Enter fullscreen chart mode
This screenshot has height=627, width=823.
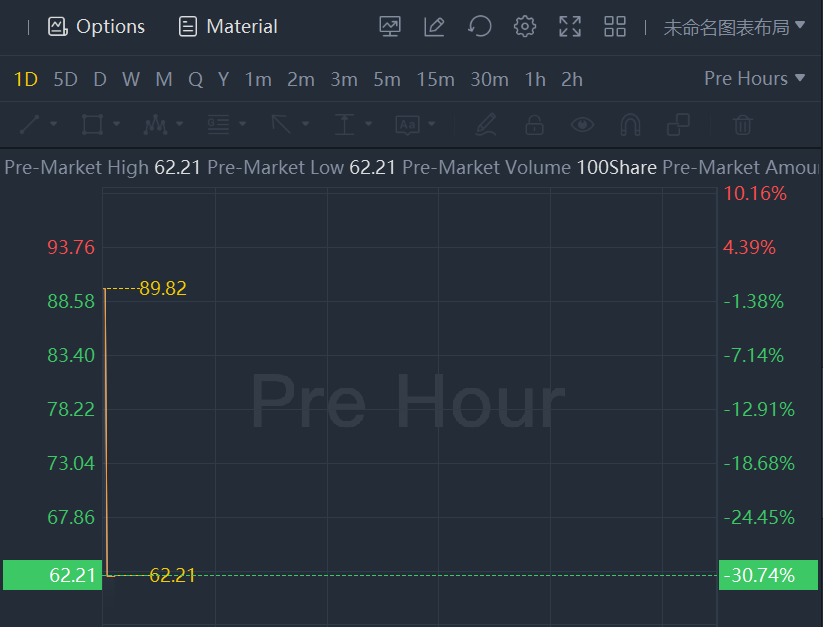(x=570, y=27)
